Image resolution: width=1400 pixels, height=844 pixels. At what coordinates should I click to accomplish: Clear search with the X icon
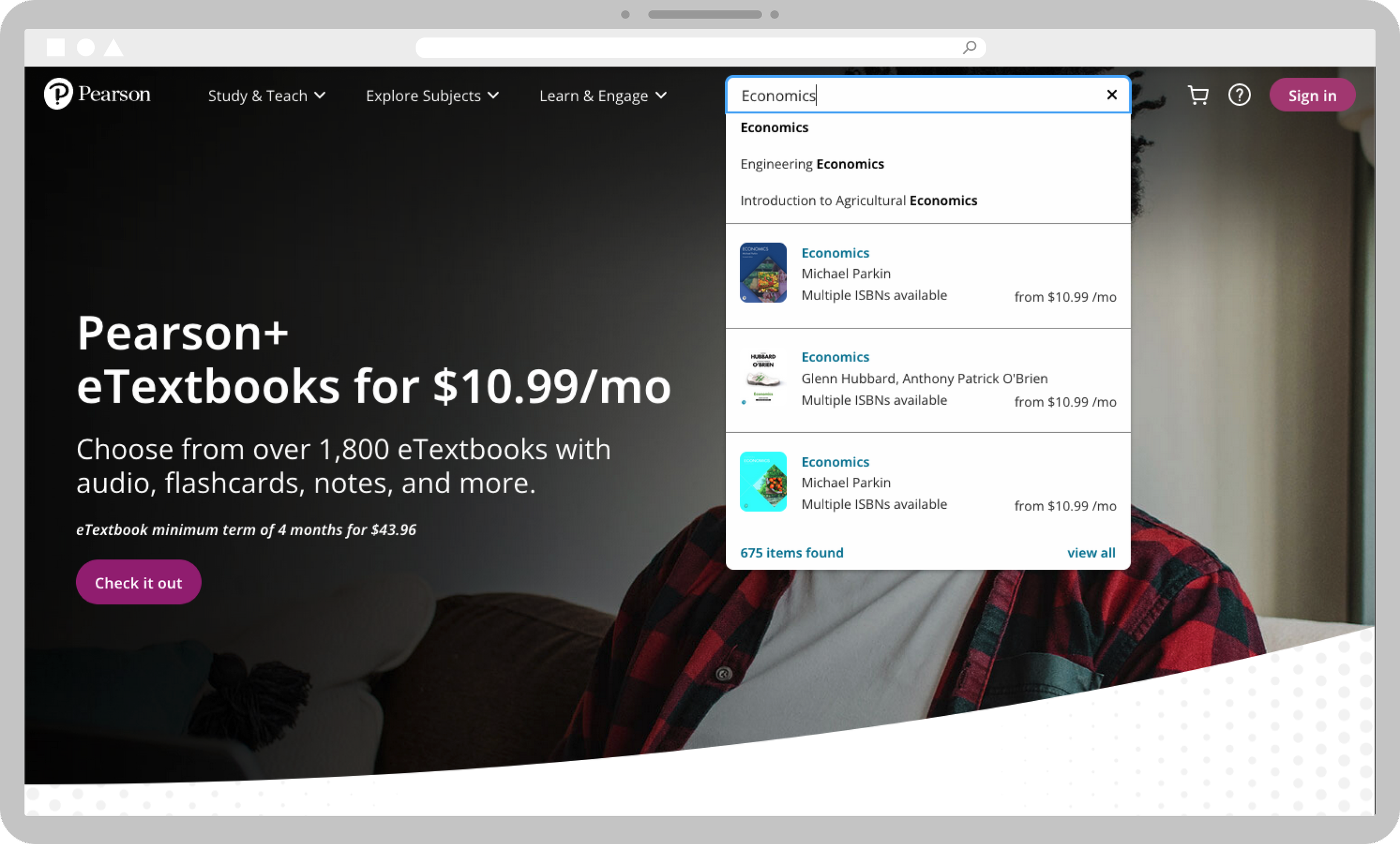click(1112, 95)
